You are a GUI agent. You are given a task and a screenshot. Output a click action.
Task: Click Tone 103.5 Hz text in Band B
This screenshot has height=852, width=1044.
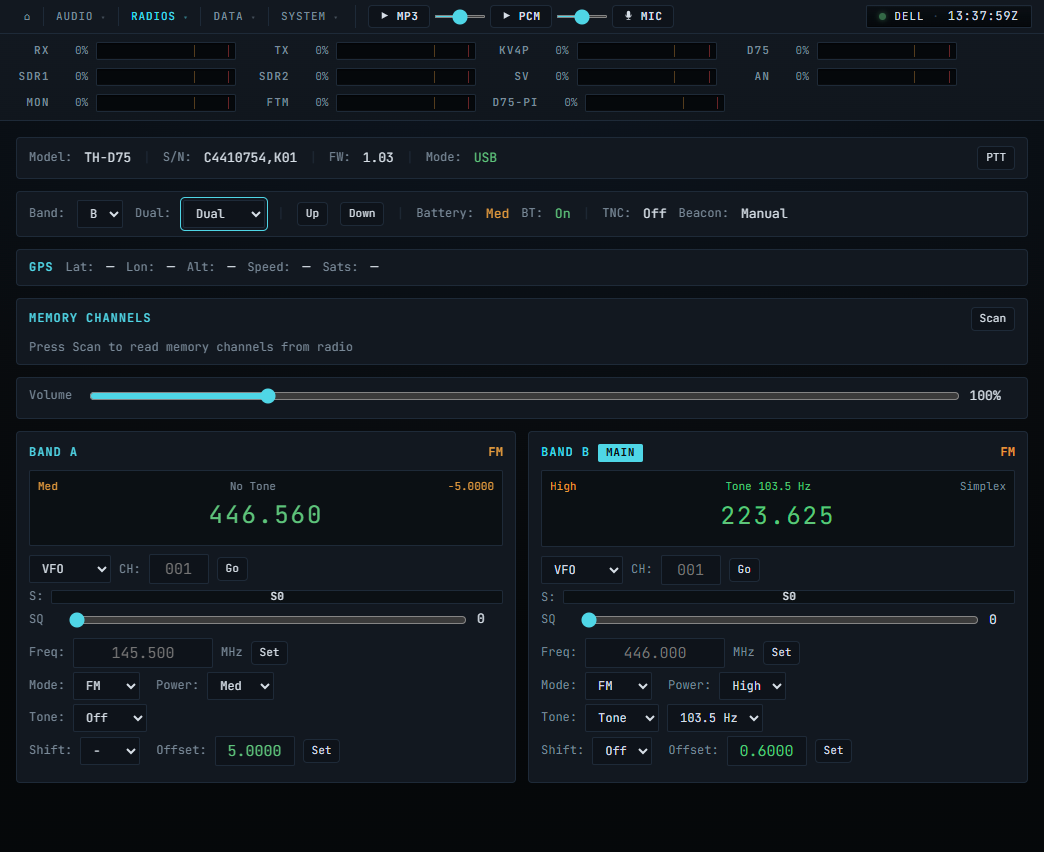pyautogui.click(x=768, y=487)
